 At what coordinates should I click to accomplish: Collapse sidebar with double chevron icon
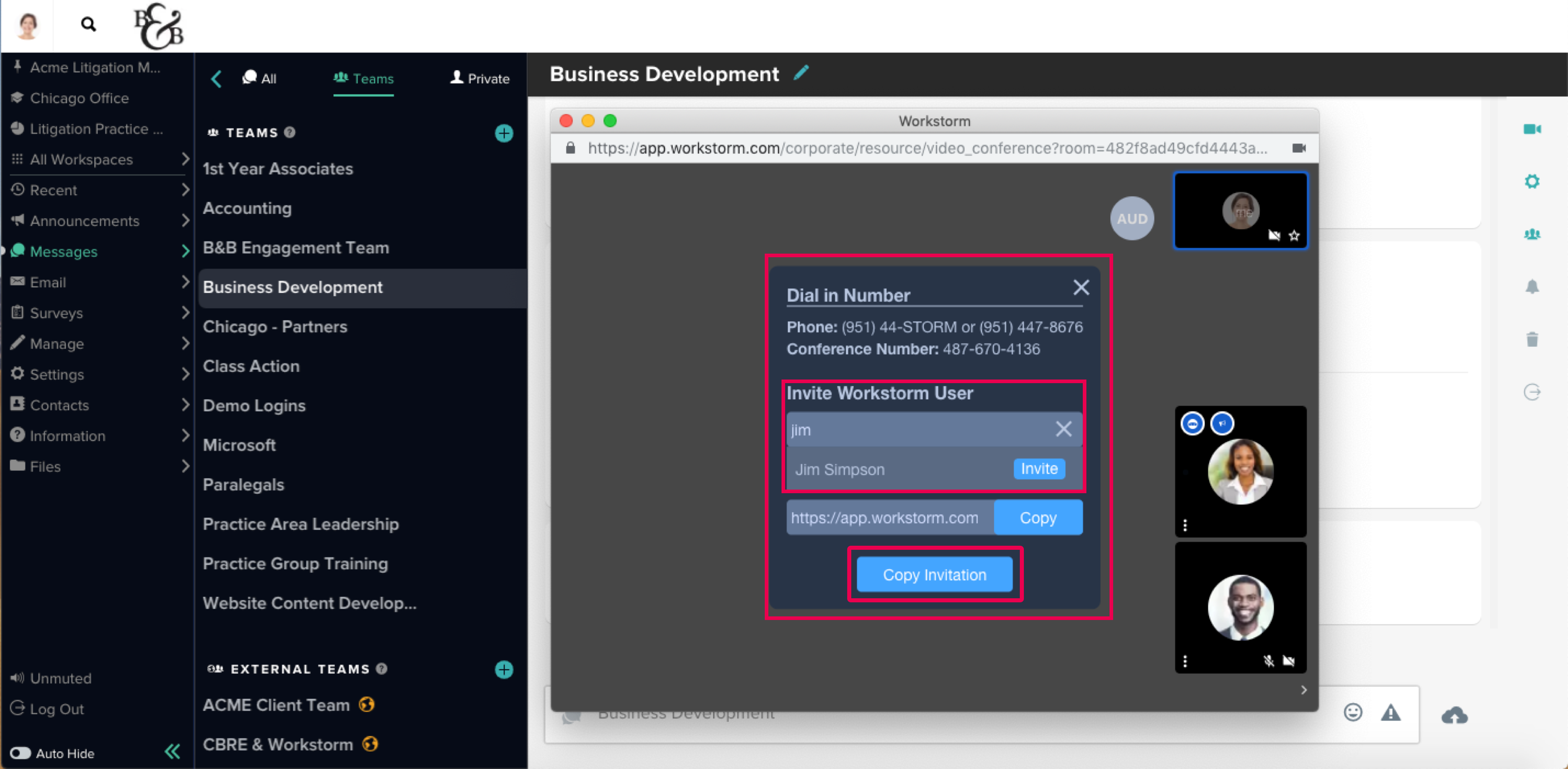coord(172,752)
